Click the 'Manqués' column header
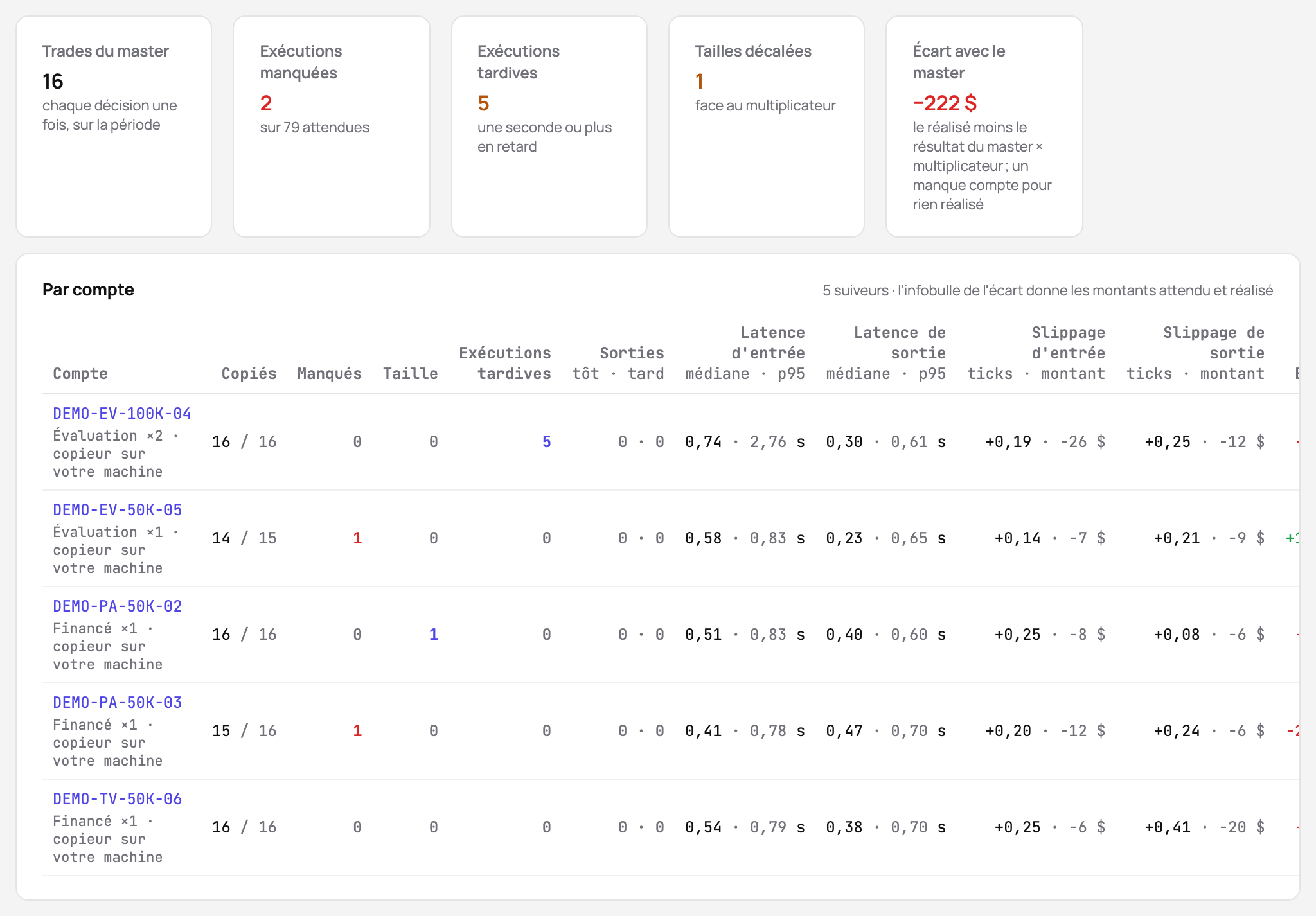Screen dimensions: 1316x916 click(330, 374)
